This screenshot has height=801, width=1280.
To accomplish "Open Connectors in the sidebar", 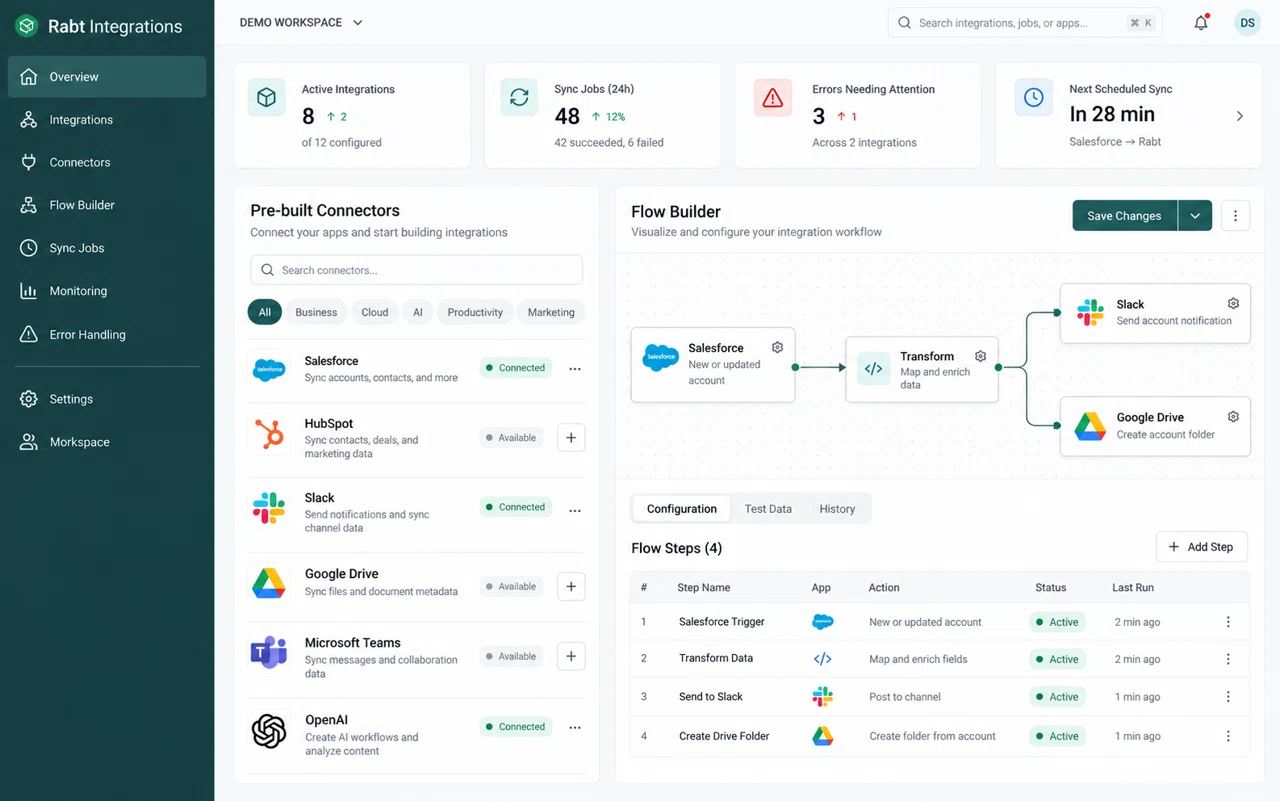I will coord(107,162).
